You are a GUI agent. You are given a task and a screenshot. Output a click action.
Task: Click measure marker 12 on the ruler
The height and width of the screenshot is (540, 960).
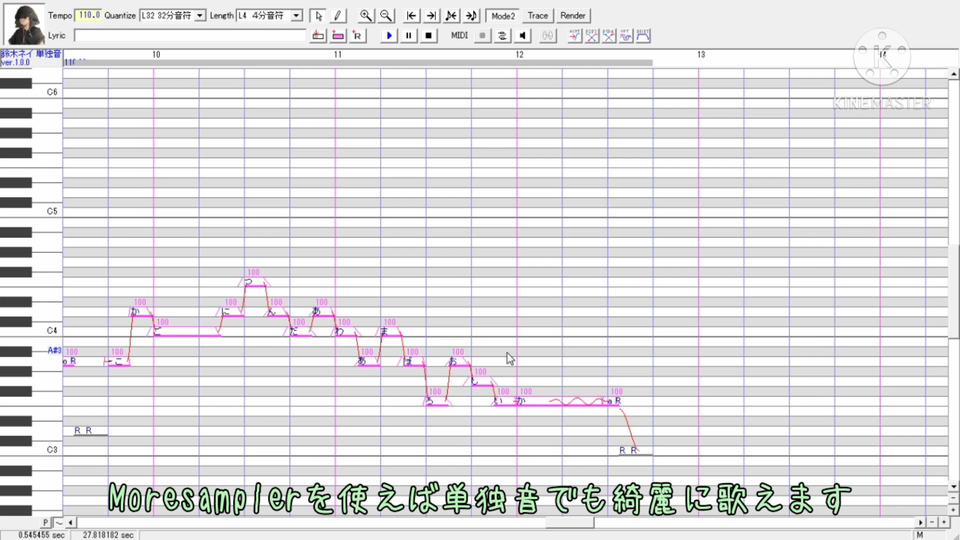pos(519,54)
